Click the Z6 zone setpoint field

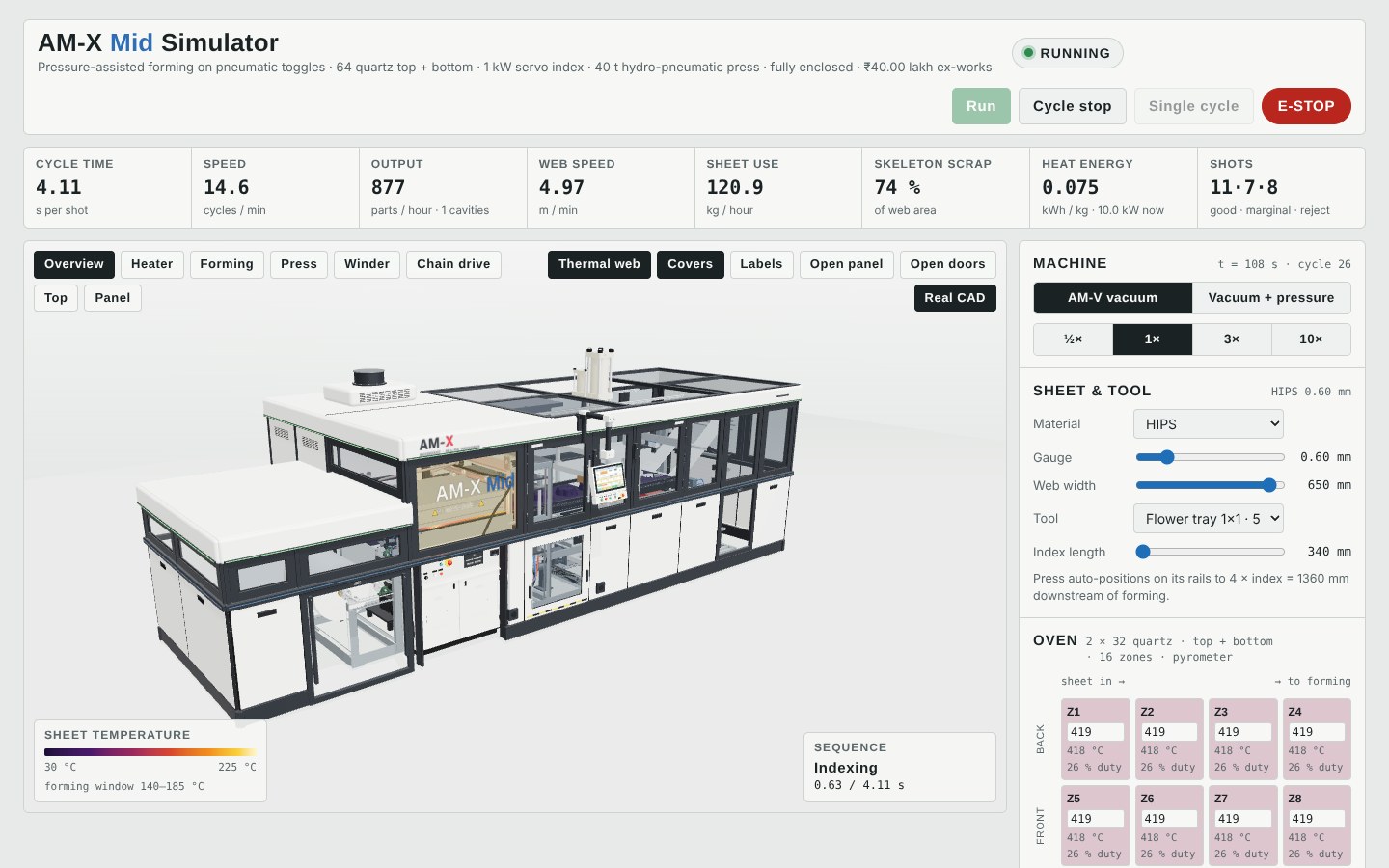click(1169, 819)
